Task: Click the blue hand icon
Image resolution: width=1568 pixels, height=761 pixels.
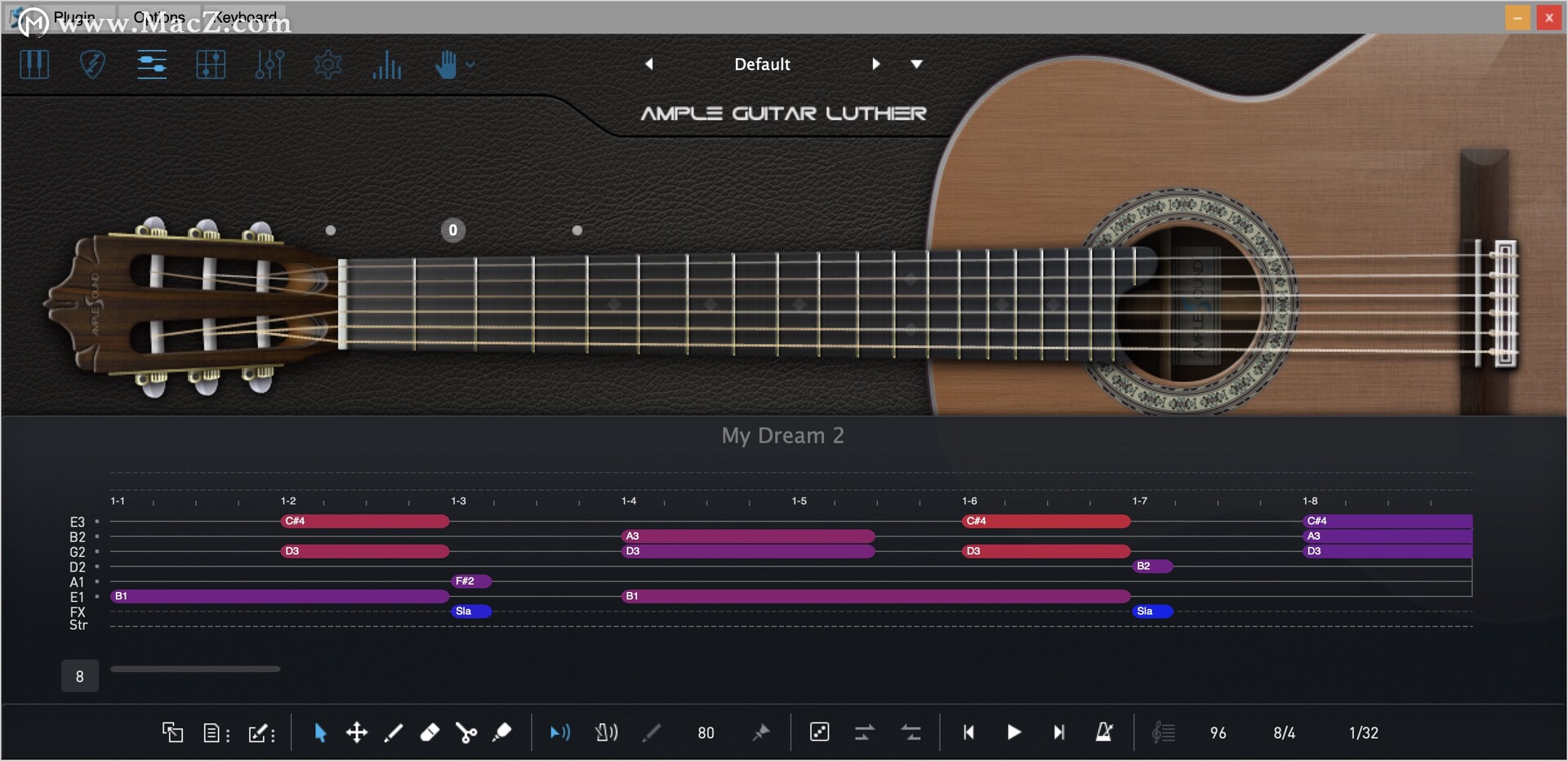Action: tap(446, 65)
